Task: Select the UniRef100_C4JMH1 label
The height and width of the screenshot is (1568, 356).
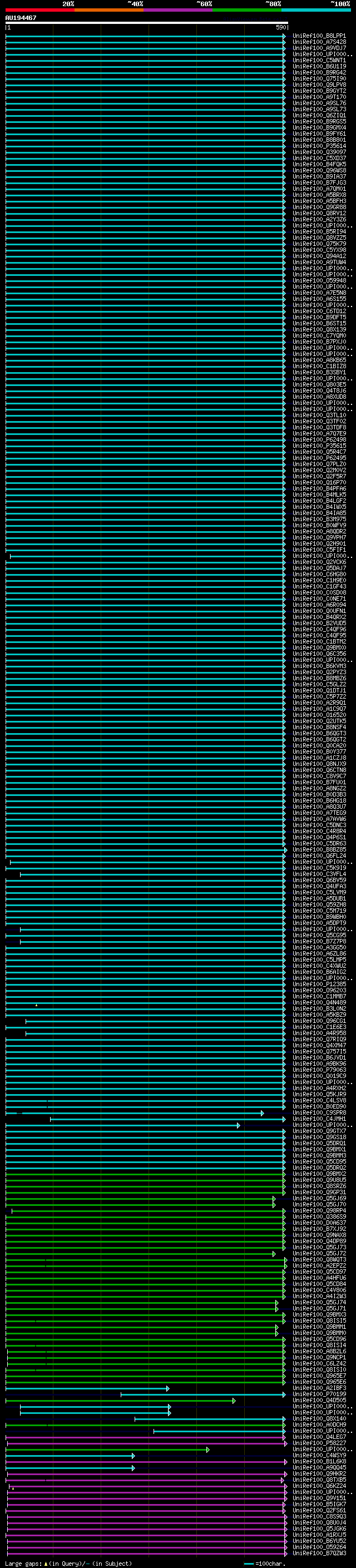Action: click(319, 1119)
